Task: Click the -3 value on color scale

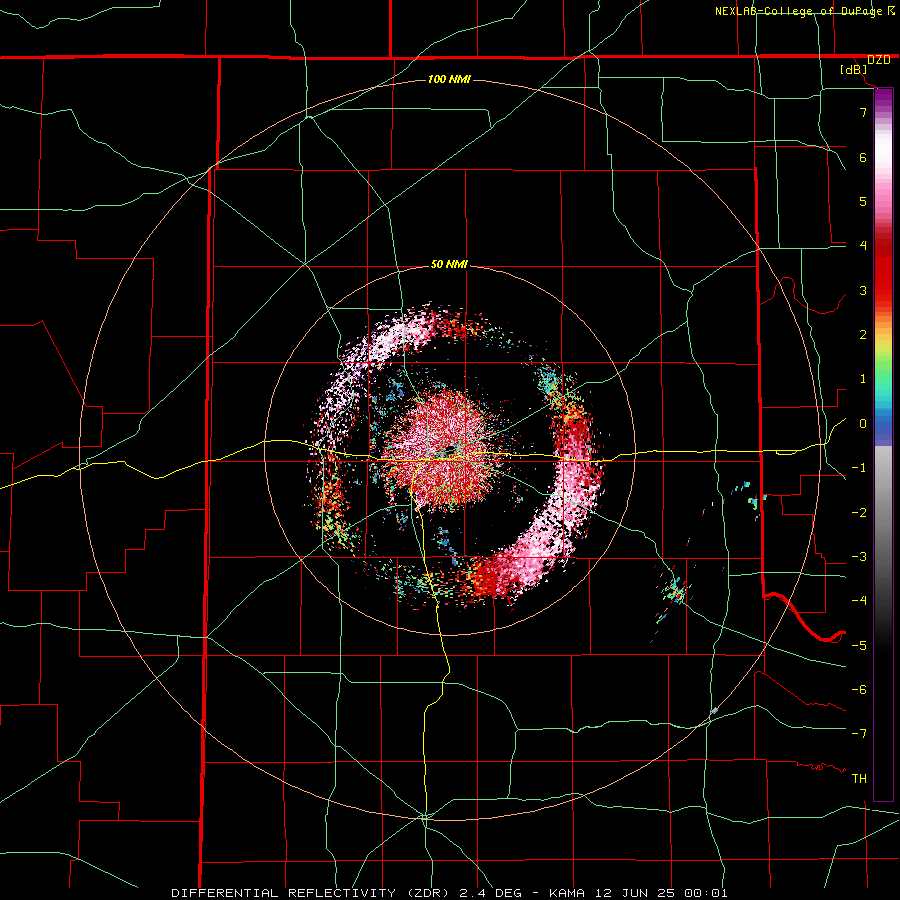Action: [859, 557]
